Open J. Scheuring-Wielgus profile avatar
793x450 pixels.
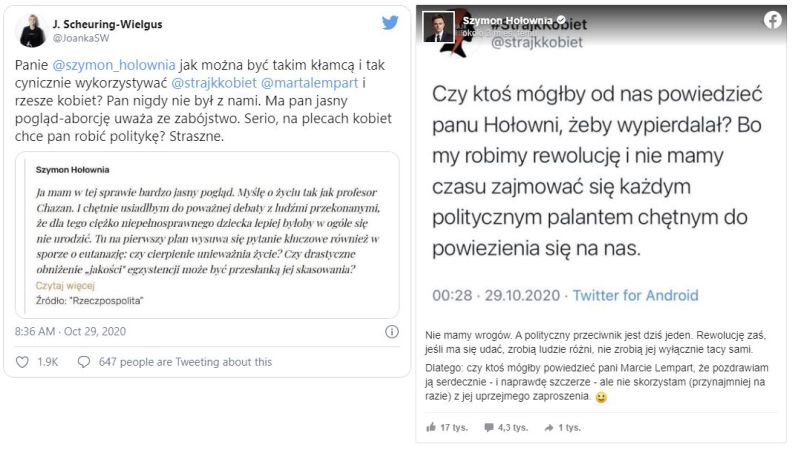point(31,30)
